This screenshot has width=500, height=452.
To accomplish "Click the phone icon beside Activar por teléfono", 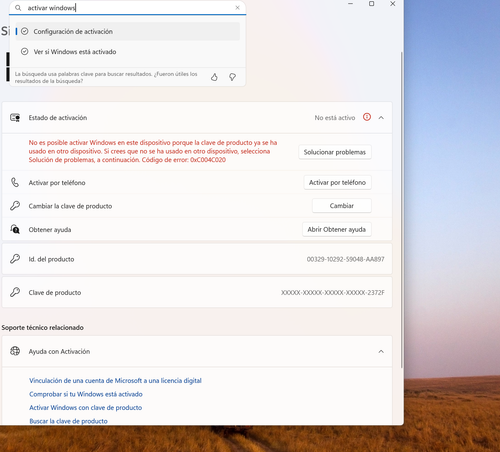I will coord(15,182).
